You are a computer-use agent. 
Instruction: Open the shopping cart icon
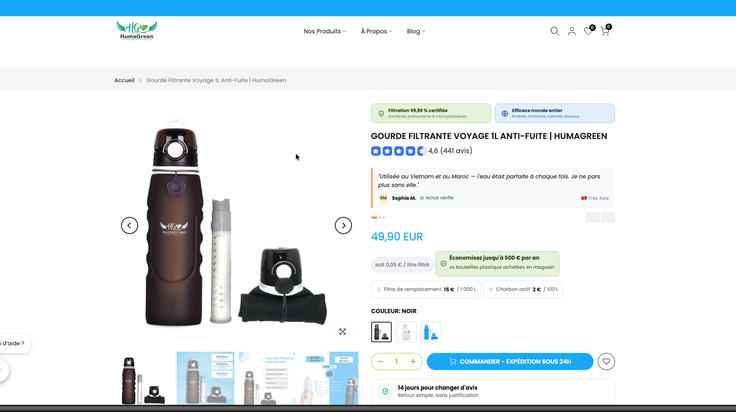[x=605, y=31]
